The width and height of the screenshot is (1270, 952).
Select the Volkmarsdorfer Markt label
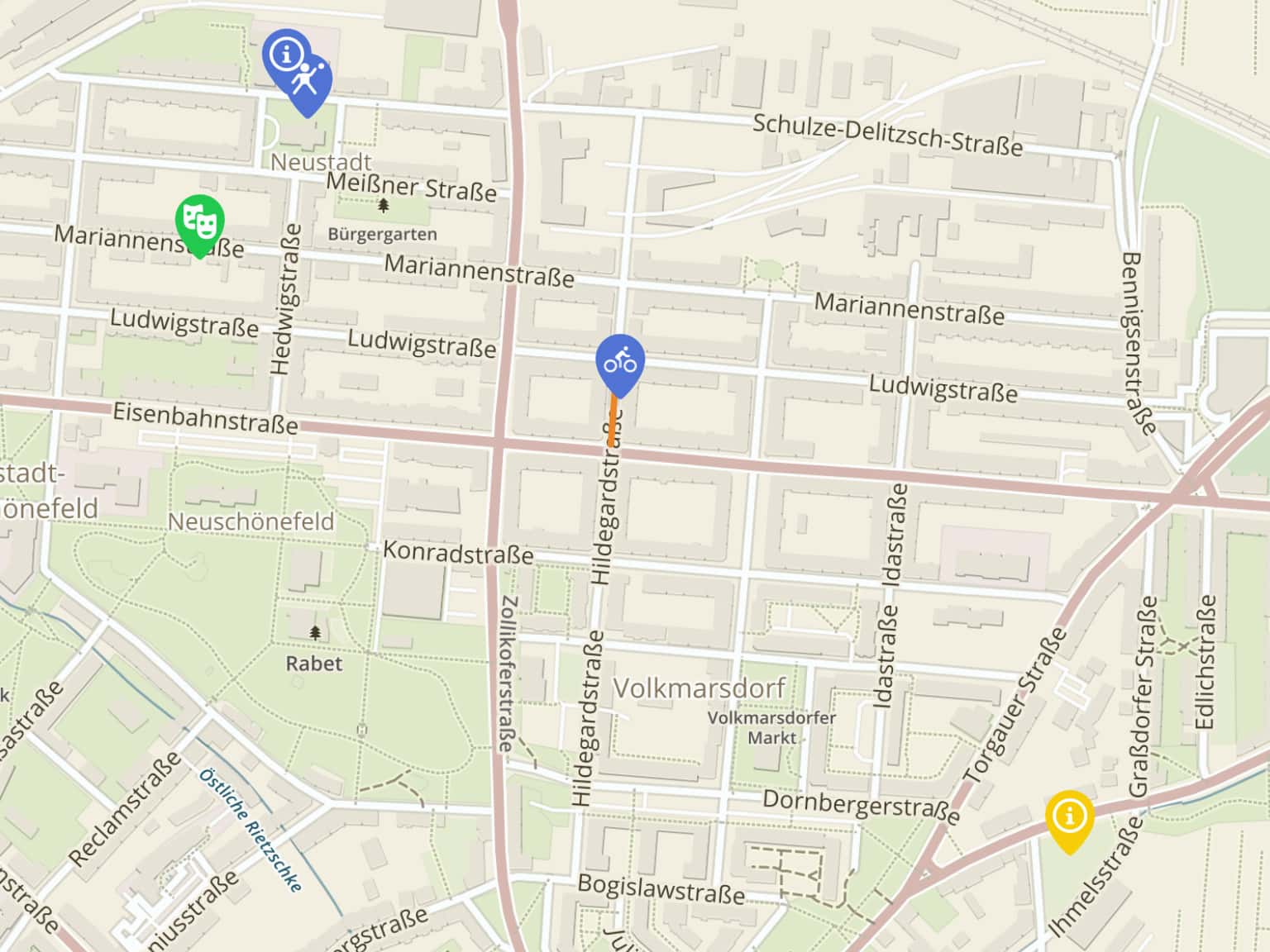(x=771, y=727)
